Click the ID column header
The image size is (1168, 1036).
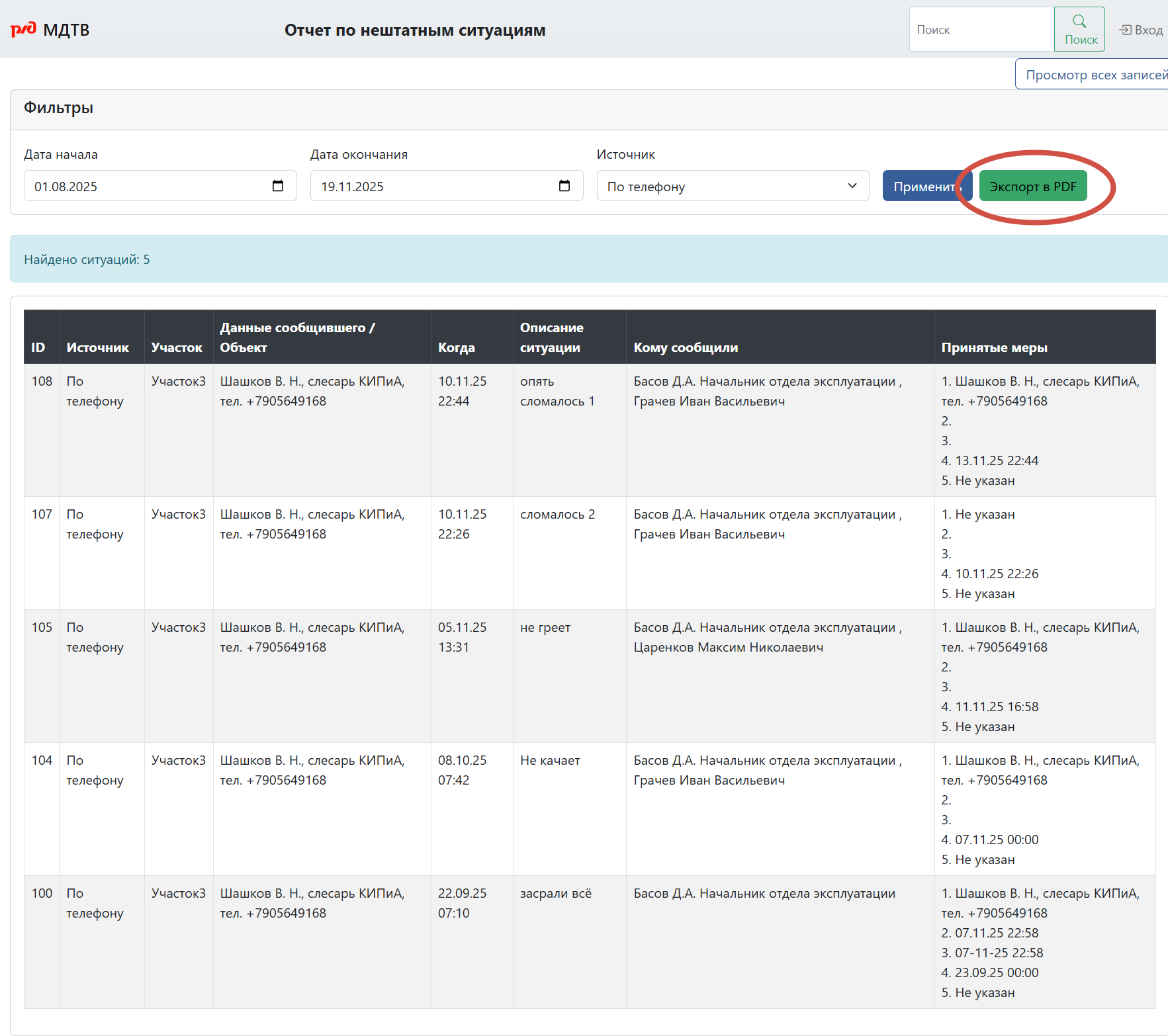[38, 347]
